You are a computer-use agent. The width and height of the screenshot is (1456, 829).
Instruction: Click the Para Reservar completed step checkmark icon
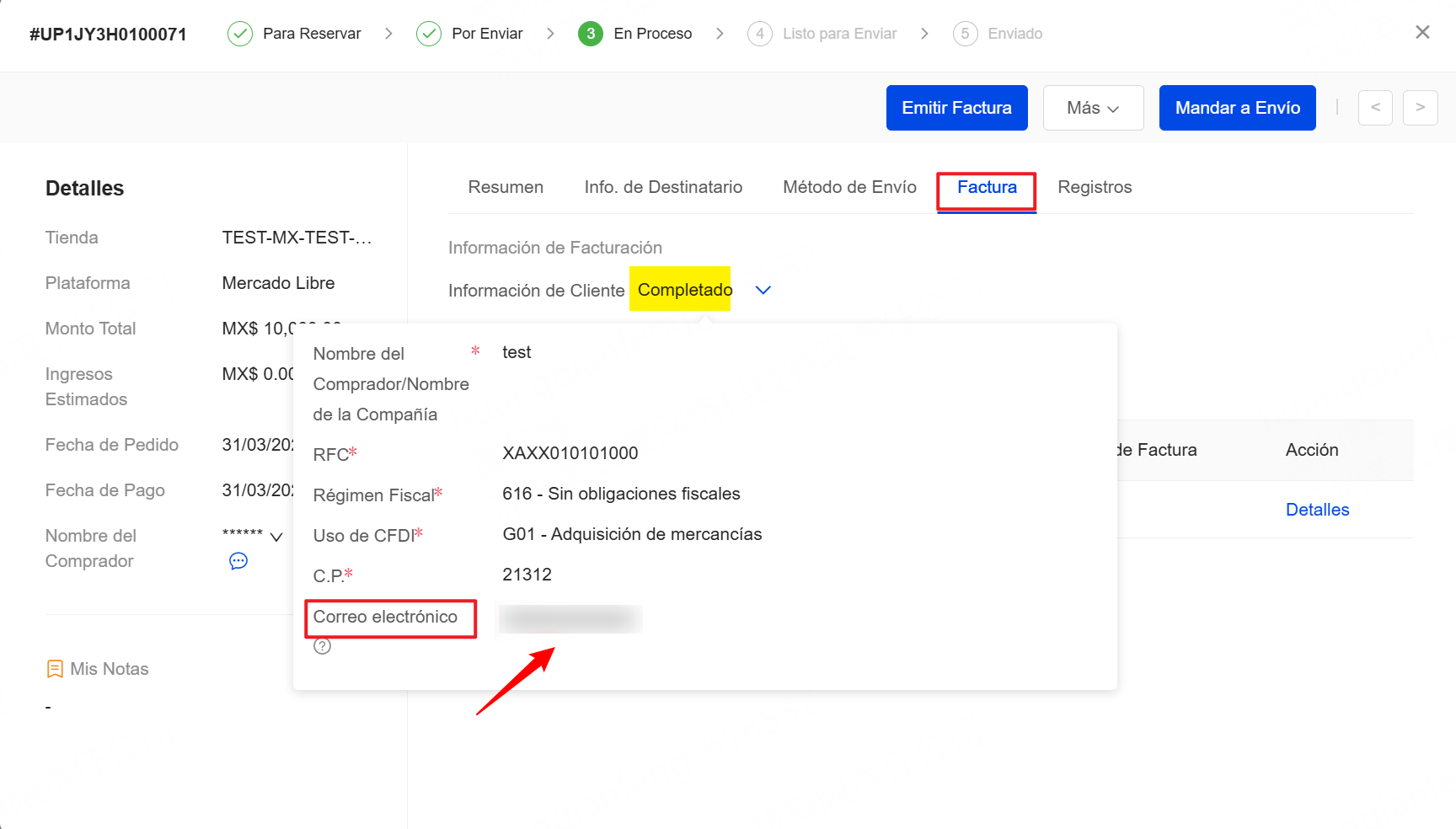point(240,34)
